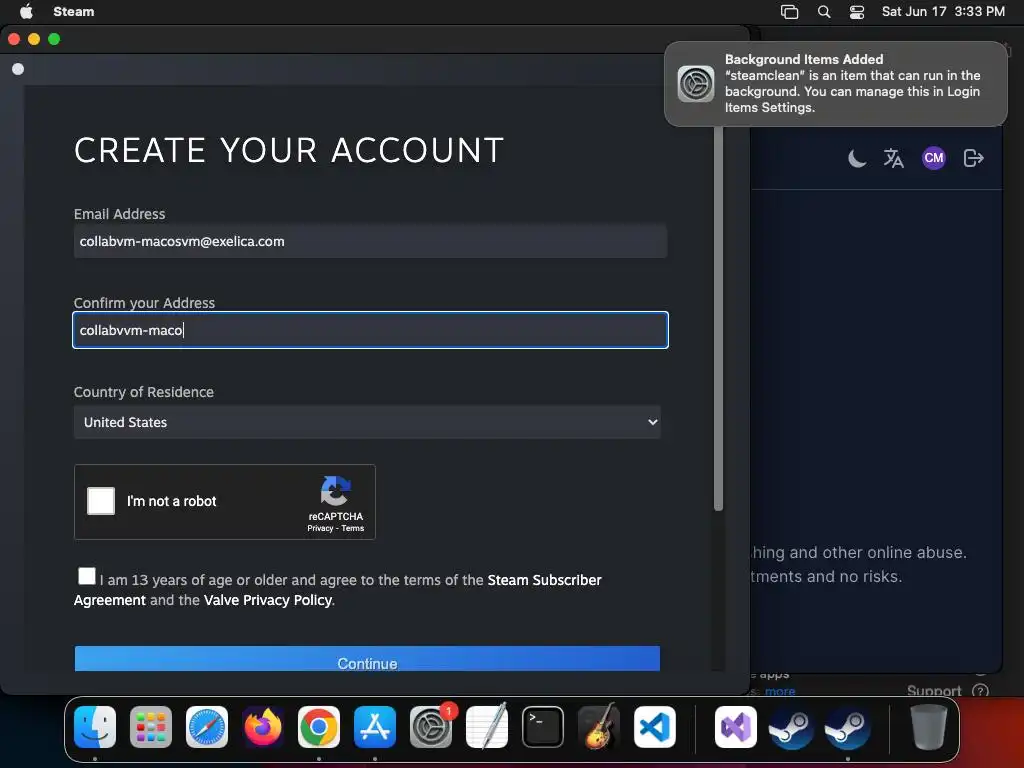Open Google Chrome in the dock
Image resolution: width=1024 pixels, height=768 pixels.
pos(319,727)
